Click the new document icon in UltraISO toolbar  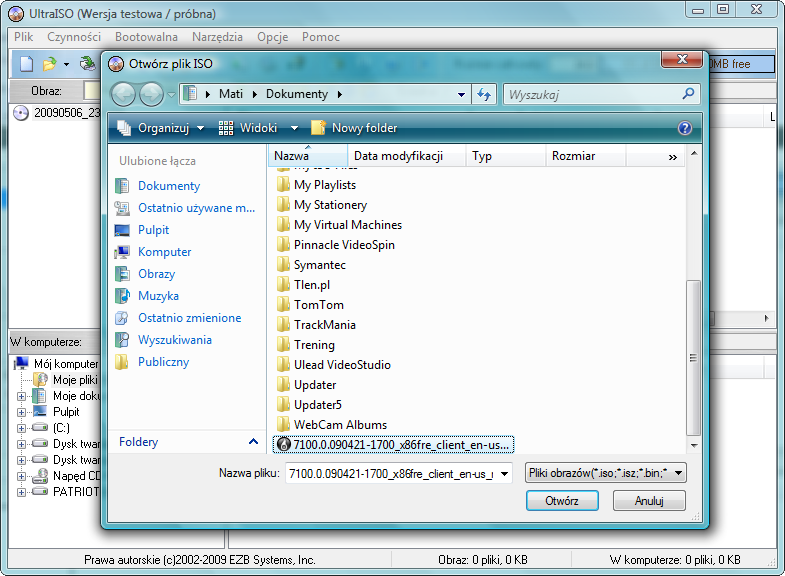tap(27, 64)
